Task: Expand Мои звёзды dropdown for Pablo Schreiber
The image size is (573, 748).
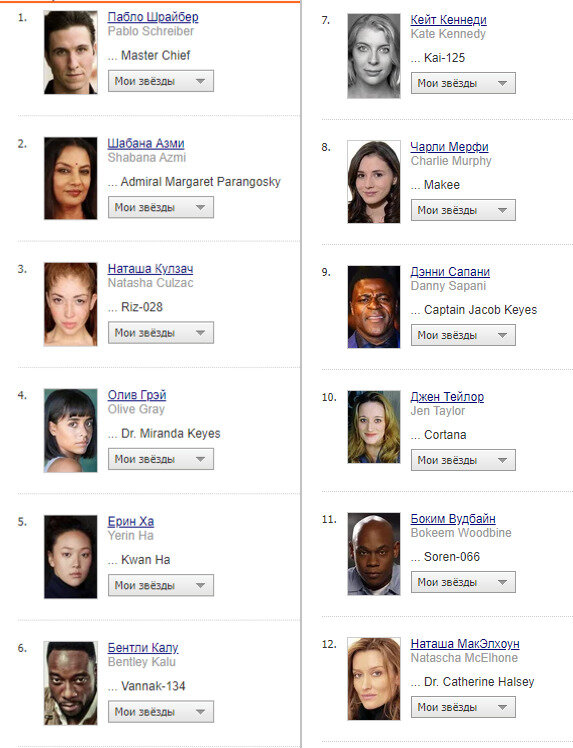Action: point(161,81)
